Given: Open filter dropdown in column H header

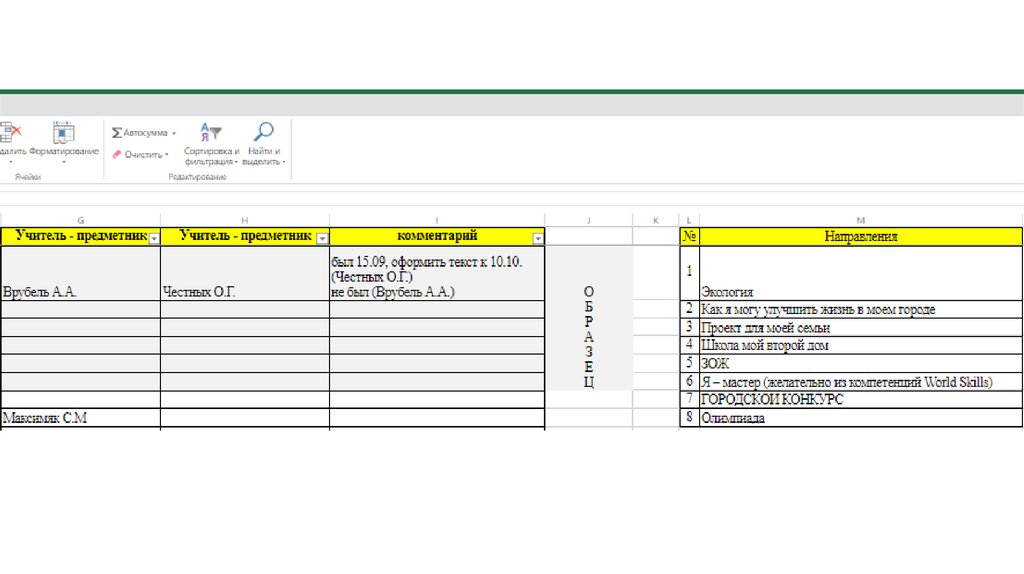Looking at the screenshot, I should (x=322, y=238).
